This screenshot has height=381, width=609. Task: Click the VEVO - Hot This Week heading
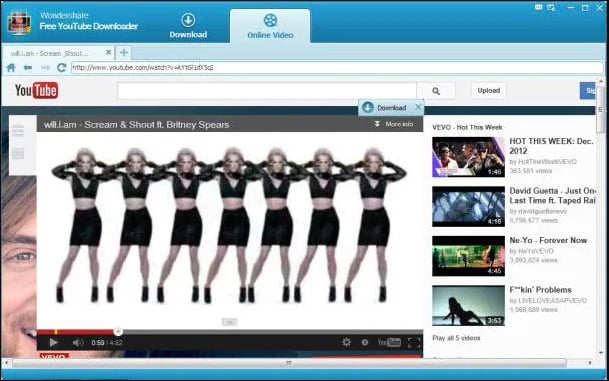click(467, 127)
